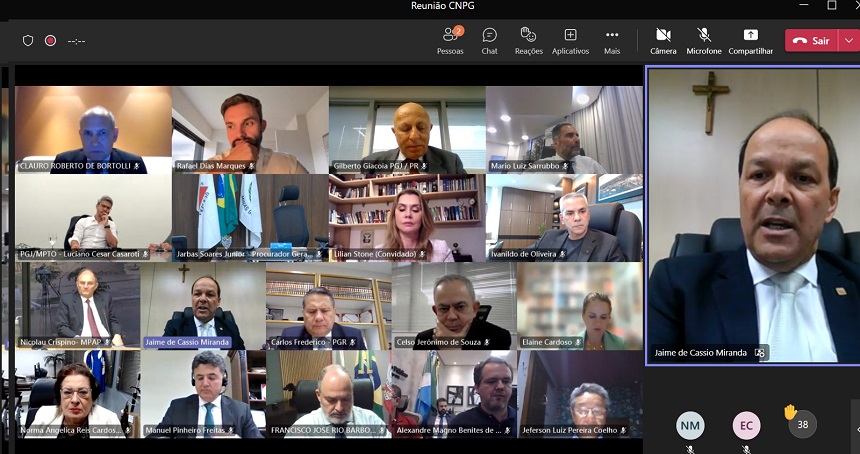Viewport: 860px width, 454px height.
Task: Click the red recording indicator icon
Action: (x=50, y=41)
